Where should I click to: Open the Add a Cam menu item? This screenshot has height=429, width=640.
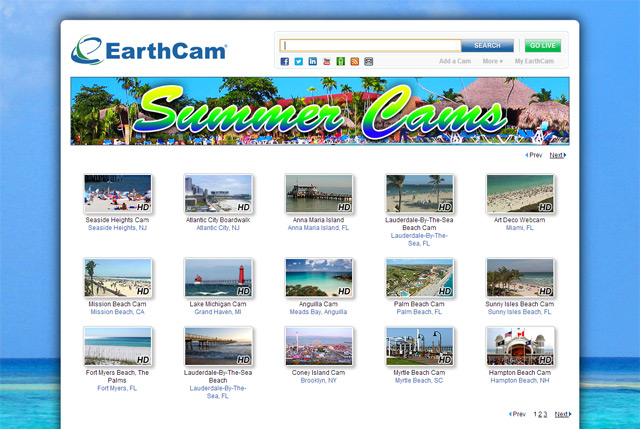pyautogui.click(x=455, y=61)
